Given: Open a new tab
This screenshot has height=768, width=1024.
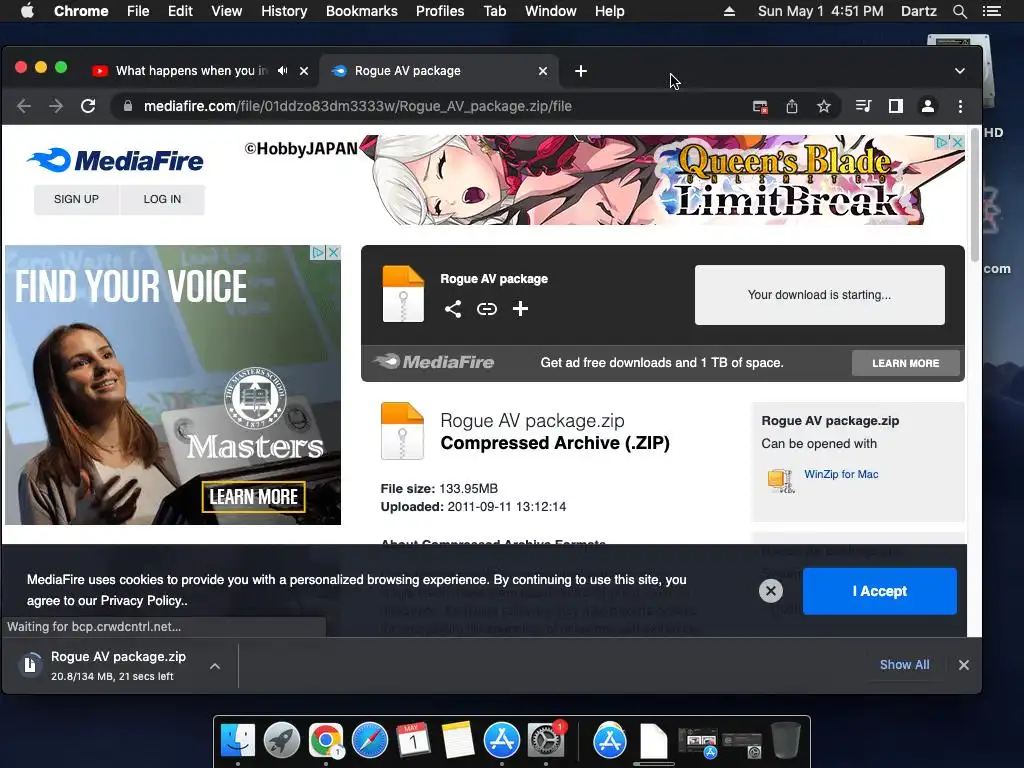Looking at the screenshot, I should [581, 71].
